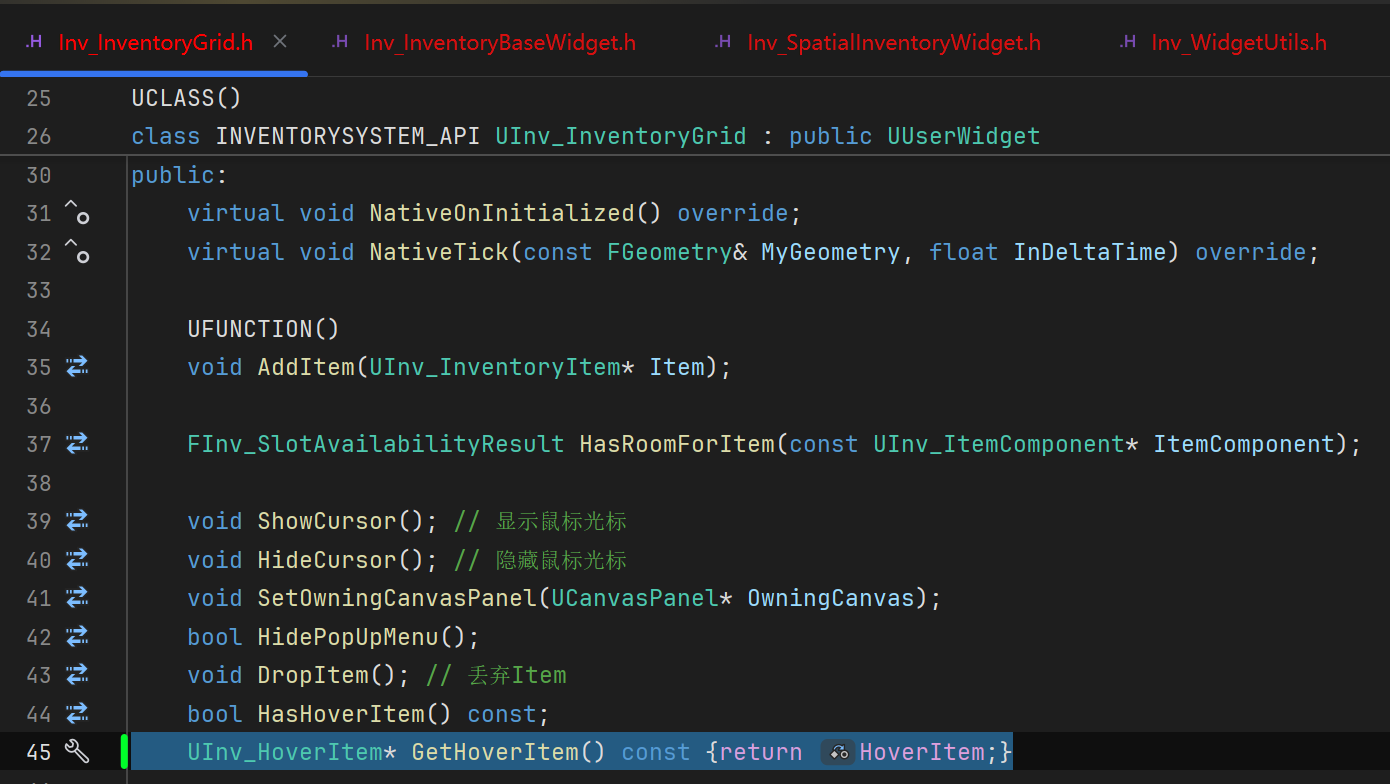Click the MyGeometry parameter name
Image resolution: width=1390 pixels, height=784 pixels.
(831, 252)
